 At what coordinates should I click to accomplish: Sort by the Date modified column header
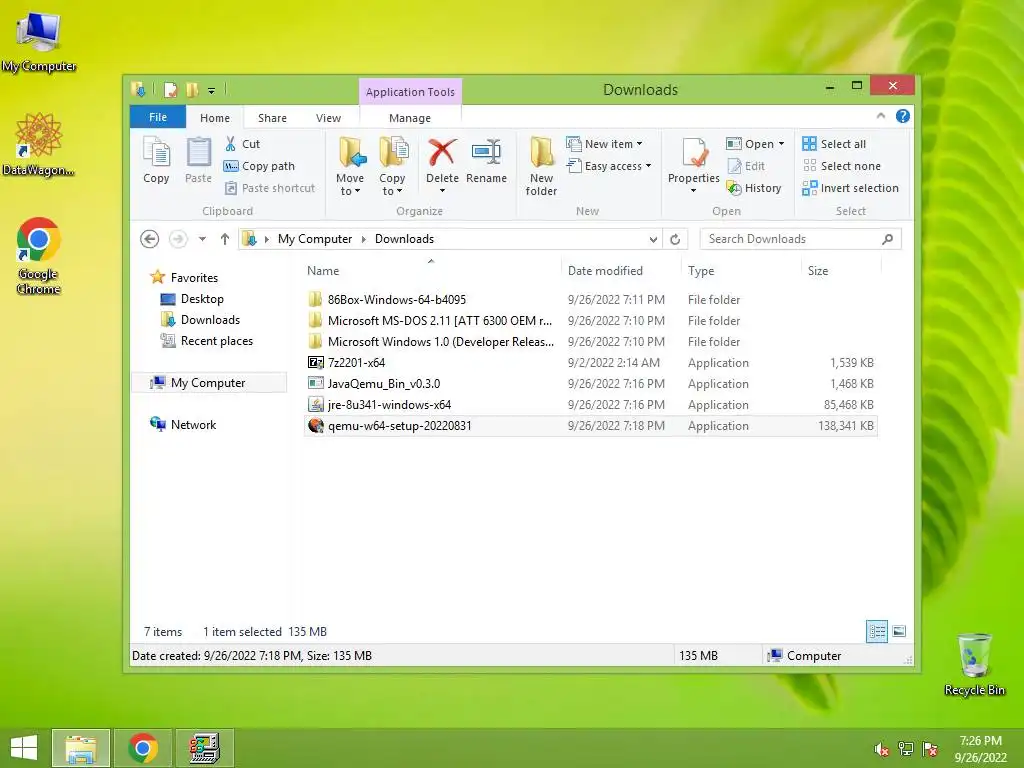click(620, 270)
